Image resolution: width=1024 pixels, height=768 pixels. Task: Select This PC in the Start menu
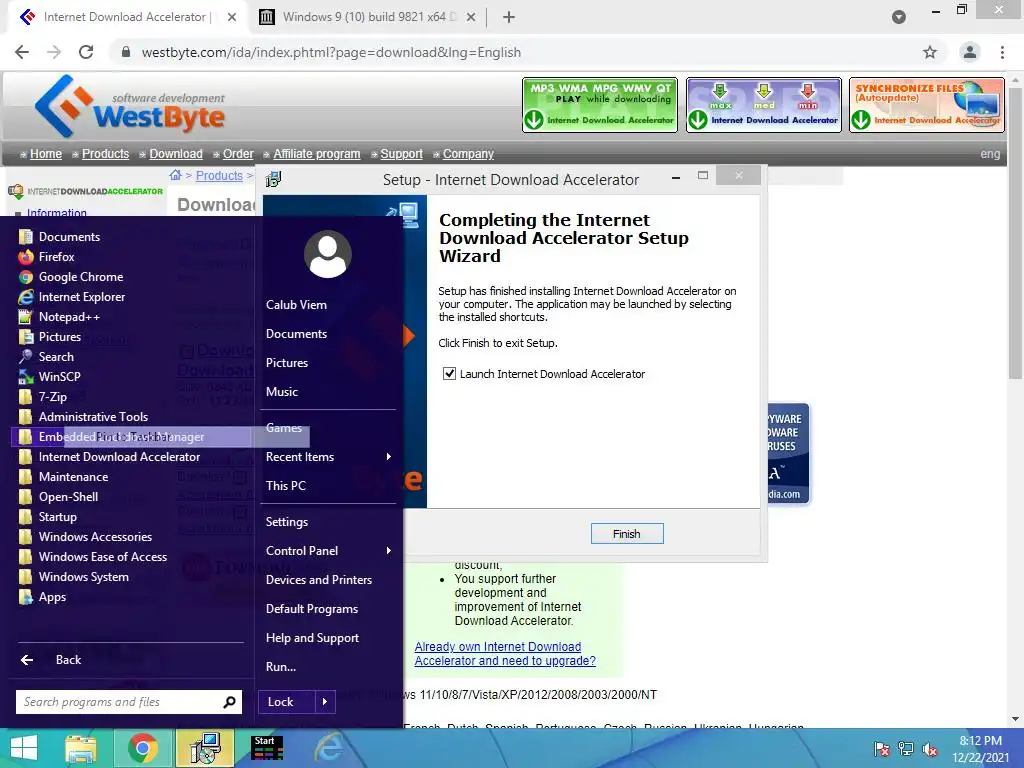click(x=285, y=486)
